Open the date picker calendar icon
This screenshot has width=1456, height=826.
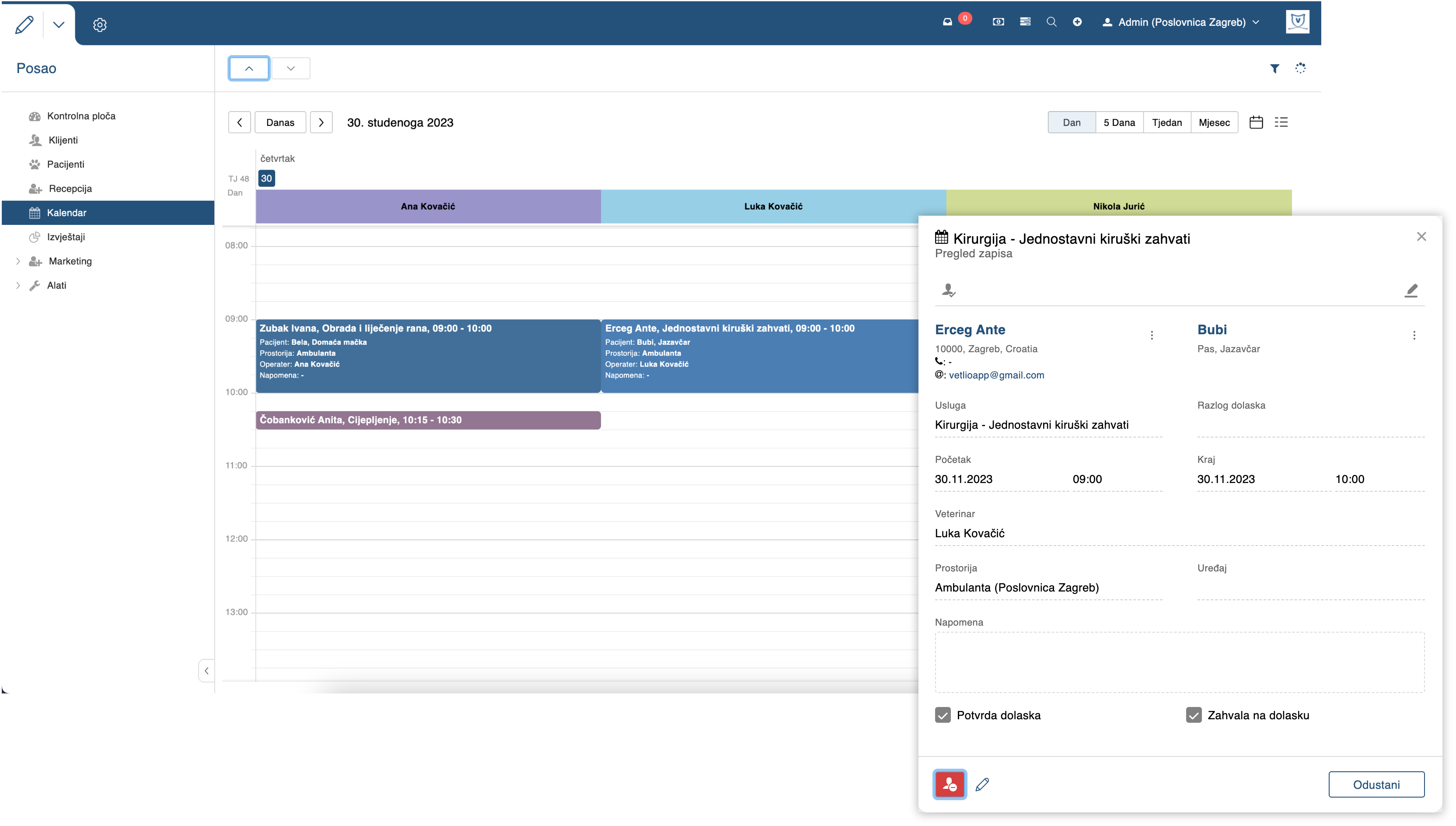click(x=1256, y=122)
